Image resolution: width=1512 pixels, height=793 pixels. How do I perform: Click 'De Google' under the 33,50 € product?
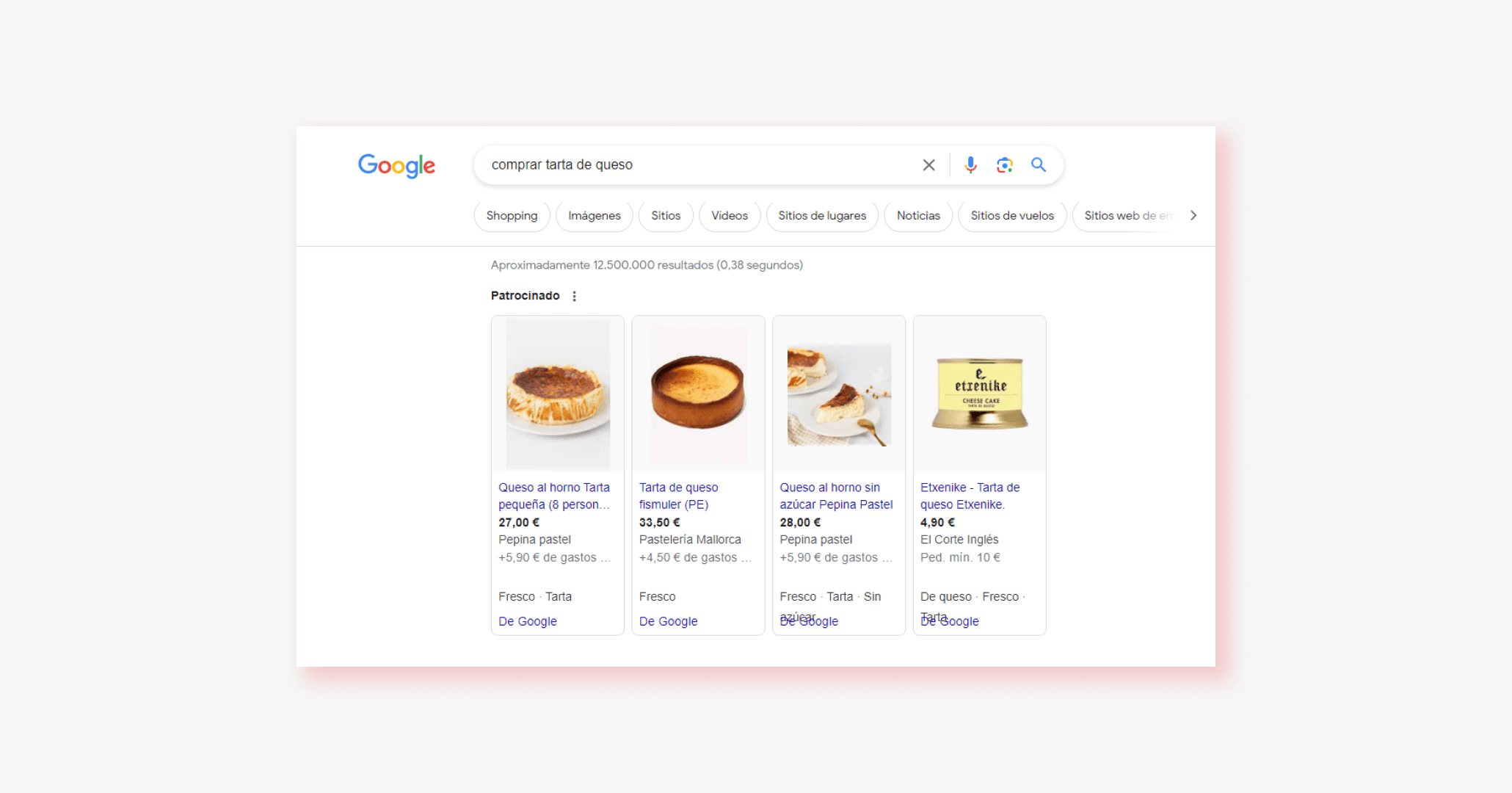668,621
